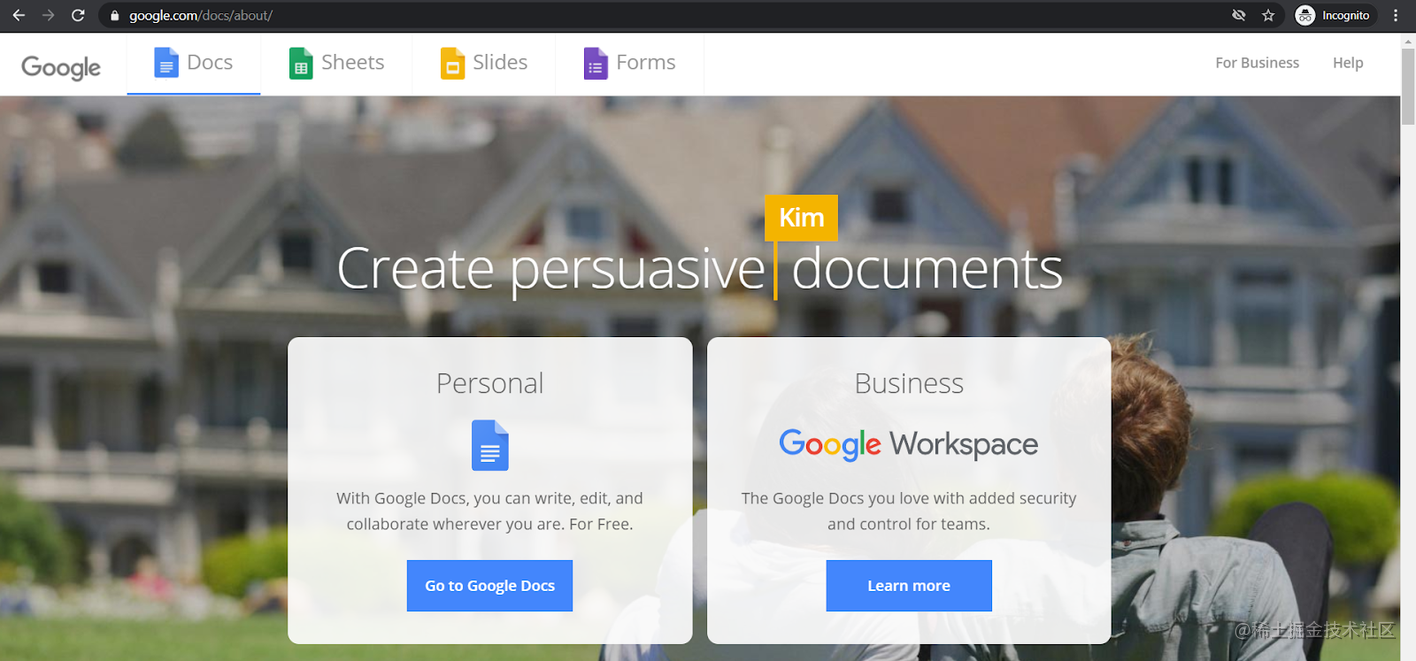Open the Help link
Image resolution: width=1416 pixels, height=661 pixels.
(x=1348, y=62)
